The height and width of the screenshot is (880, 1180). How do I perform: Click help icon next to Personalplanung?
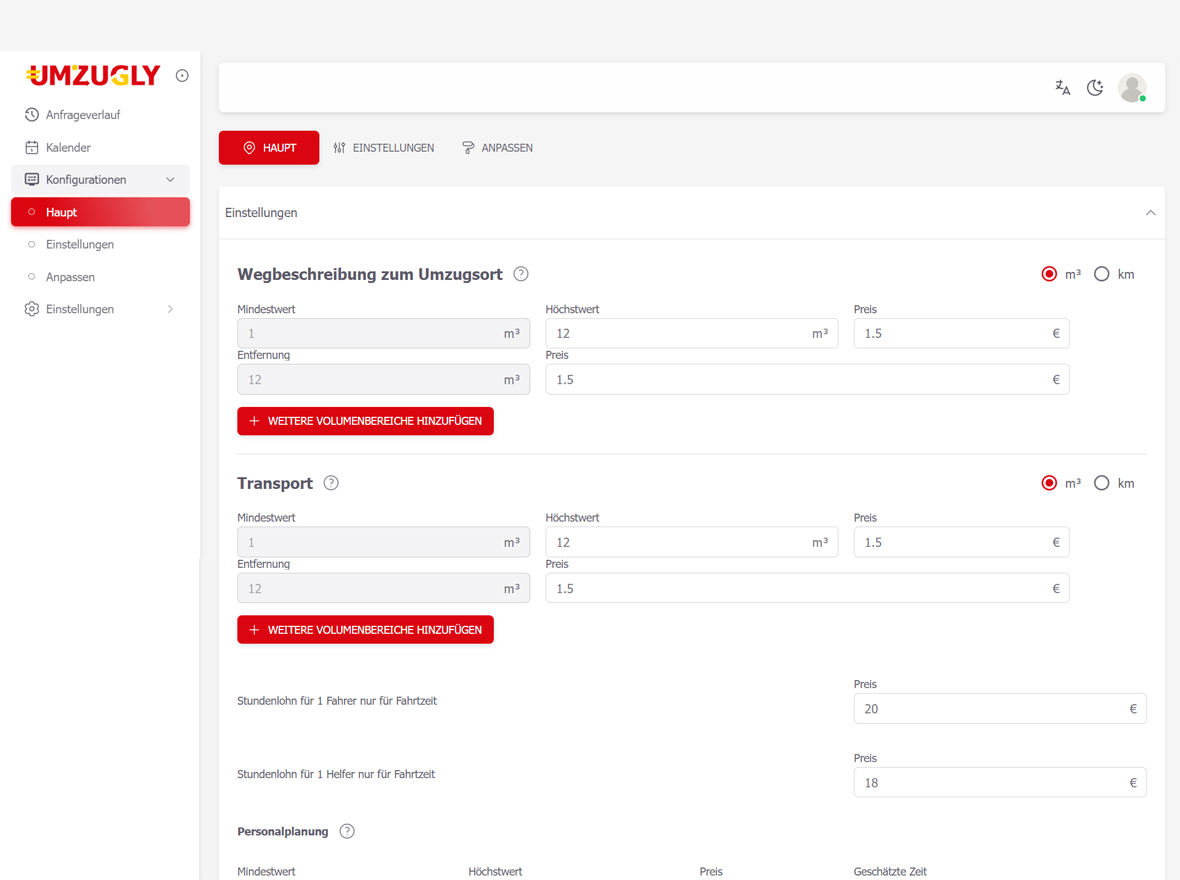tap(347, 831)
